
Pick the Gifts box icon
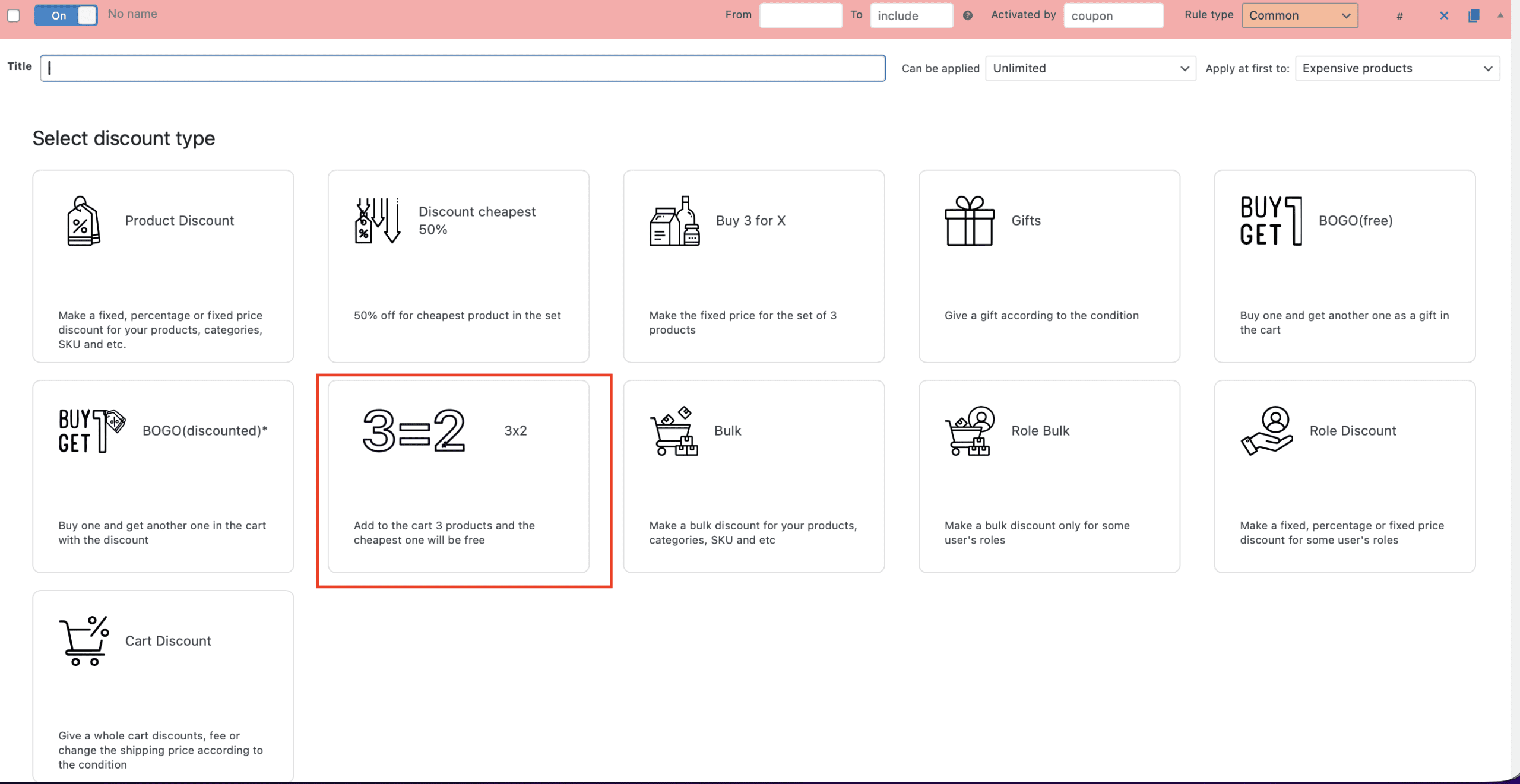click(969, 221)
